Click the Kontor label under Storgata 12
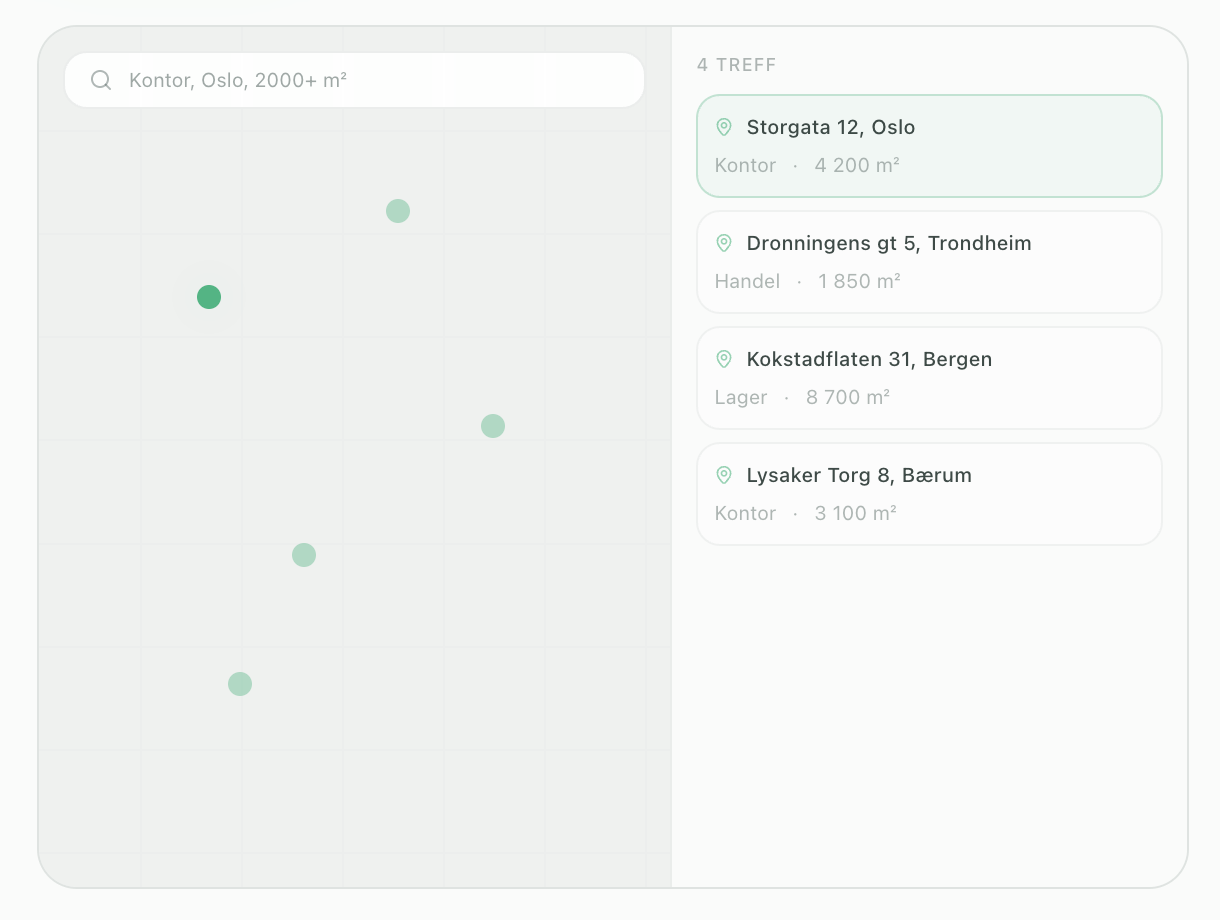 745,165
